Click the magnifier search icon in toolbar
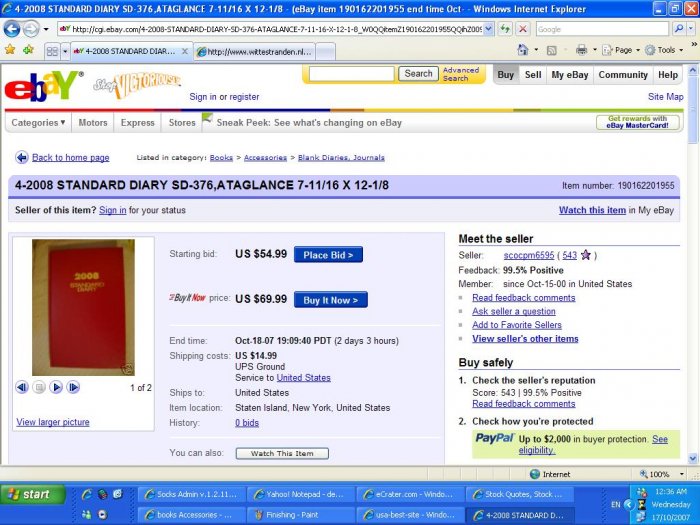 point(679,29)
